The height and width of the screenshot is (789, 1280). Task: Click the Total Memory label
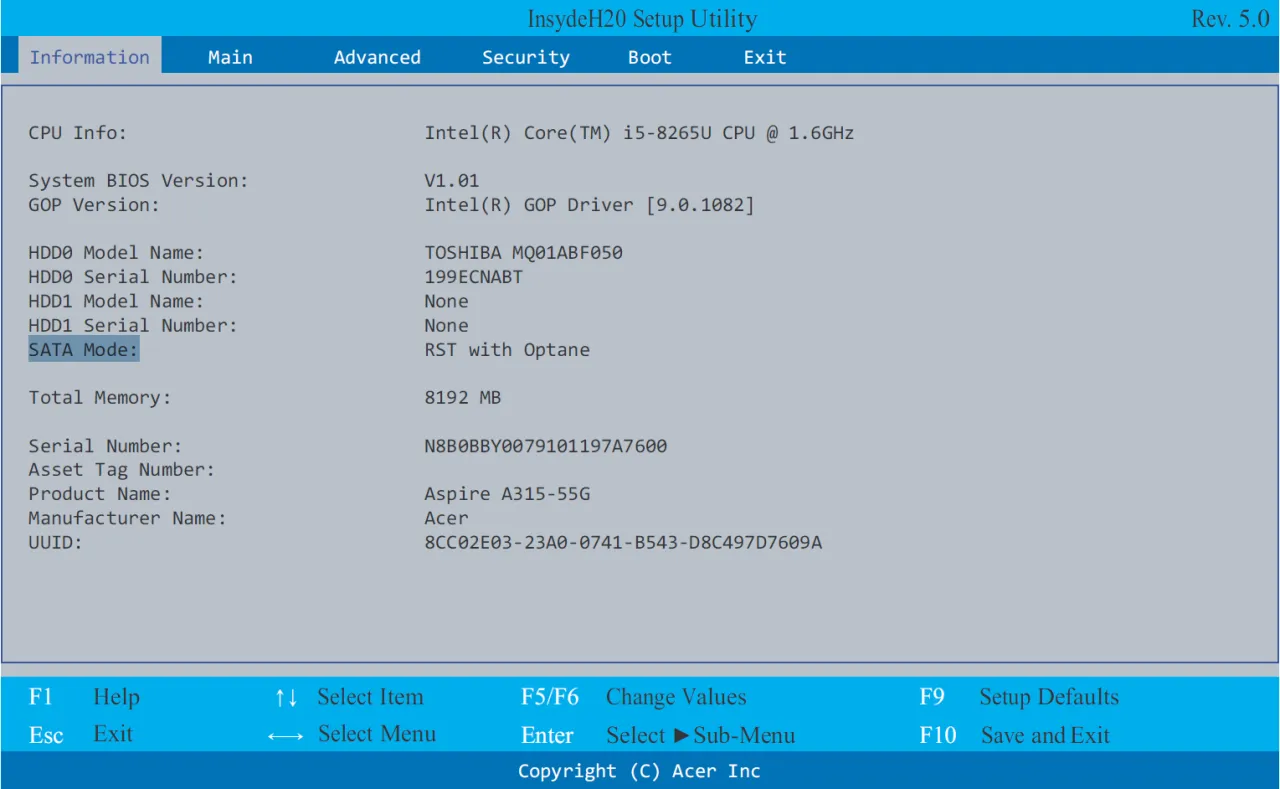100,397
